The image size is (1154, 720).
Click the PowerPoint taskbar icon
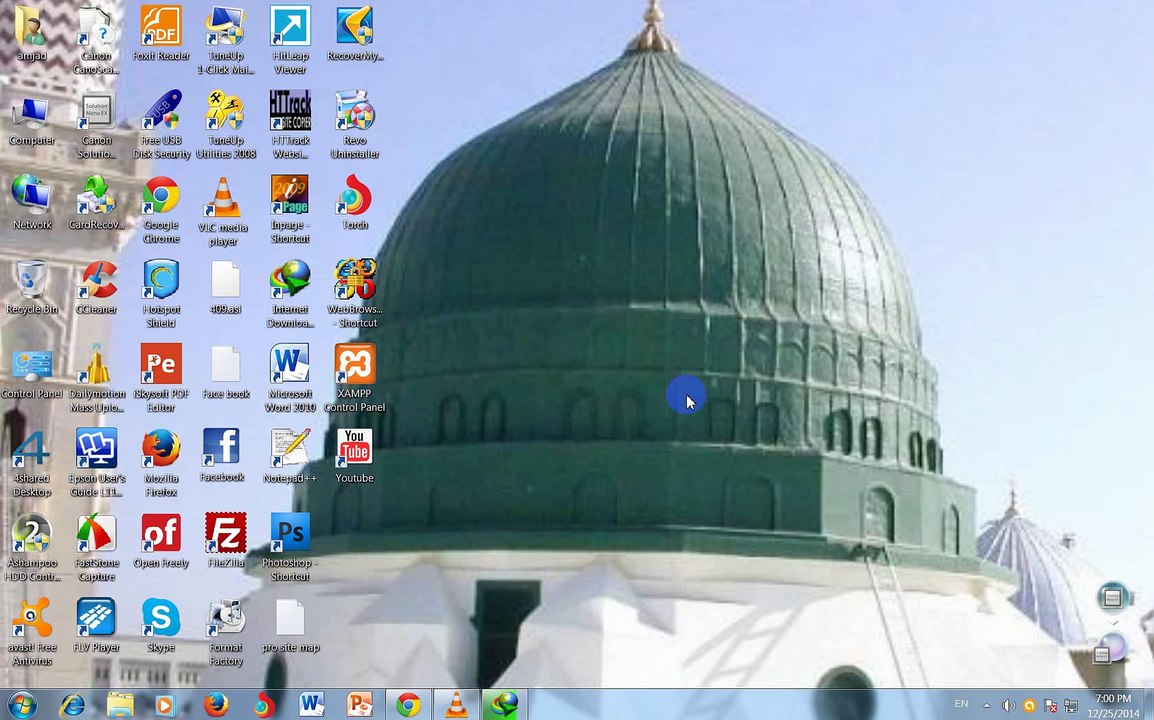point(359,705)
